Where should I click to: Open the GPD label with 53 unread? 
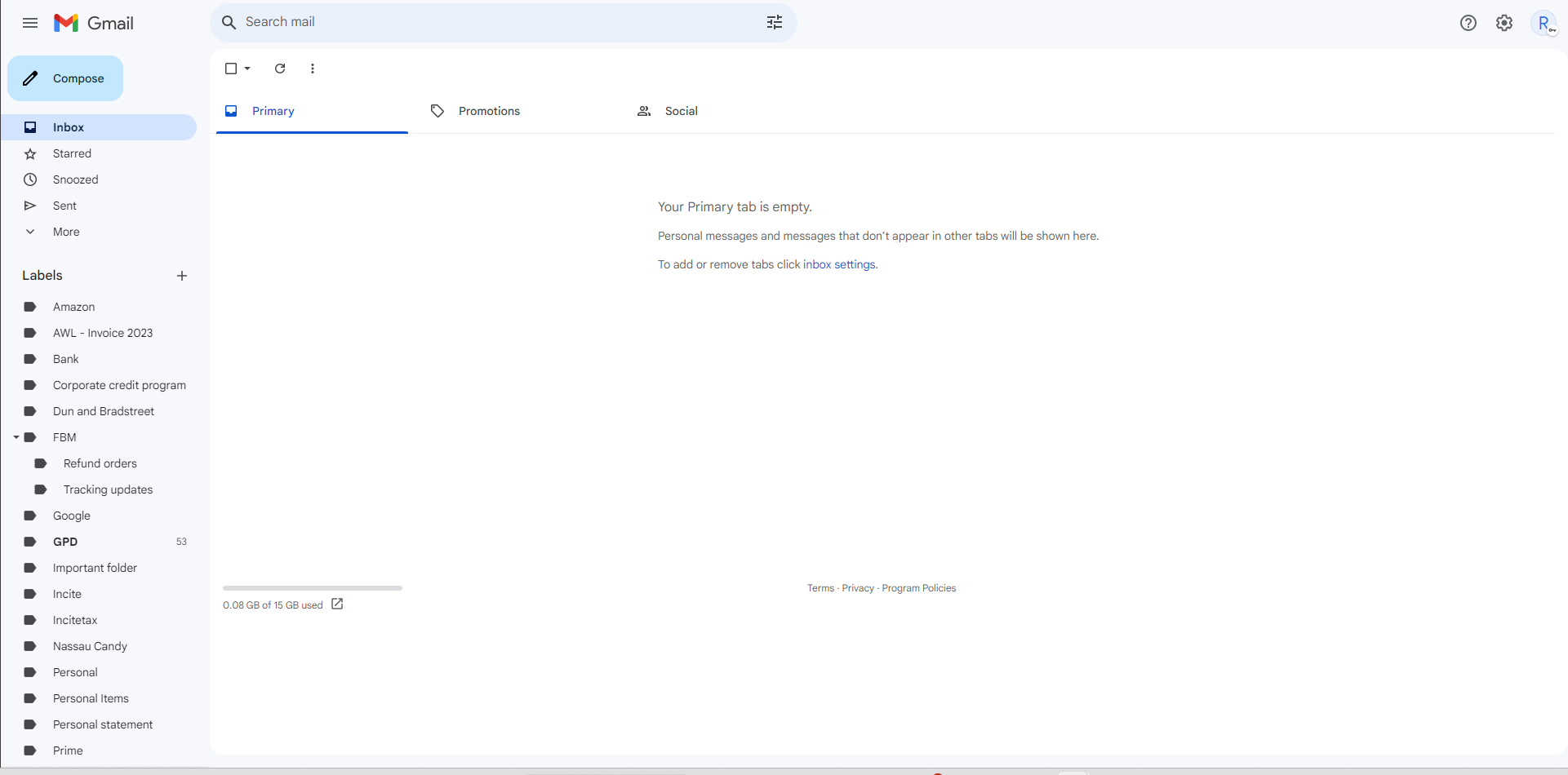click(x=99, y=542)
